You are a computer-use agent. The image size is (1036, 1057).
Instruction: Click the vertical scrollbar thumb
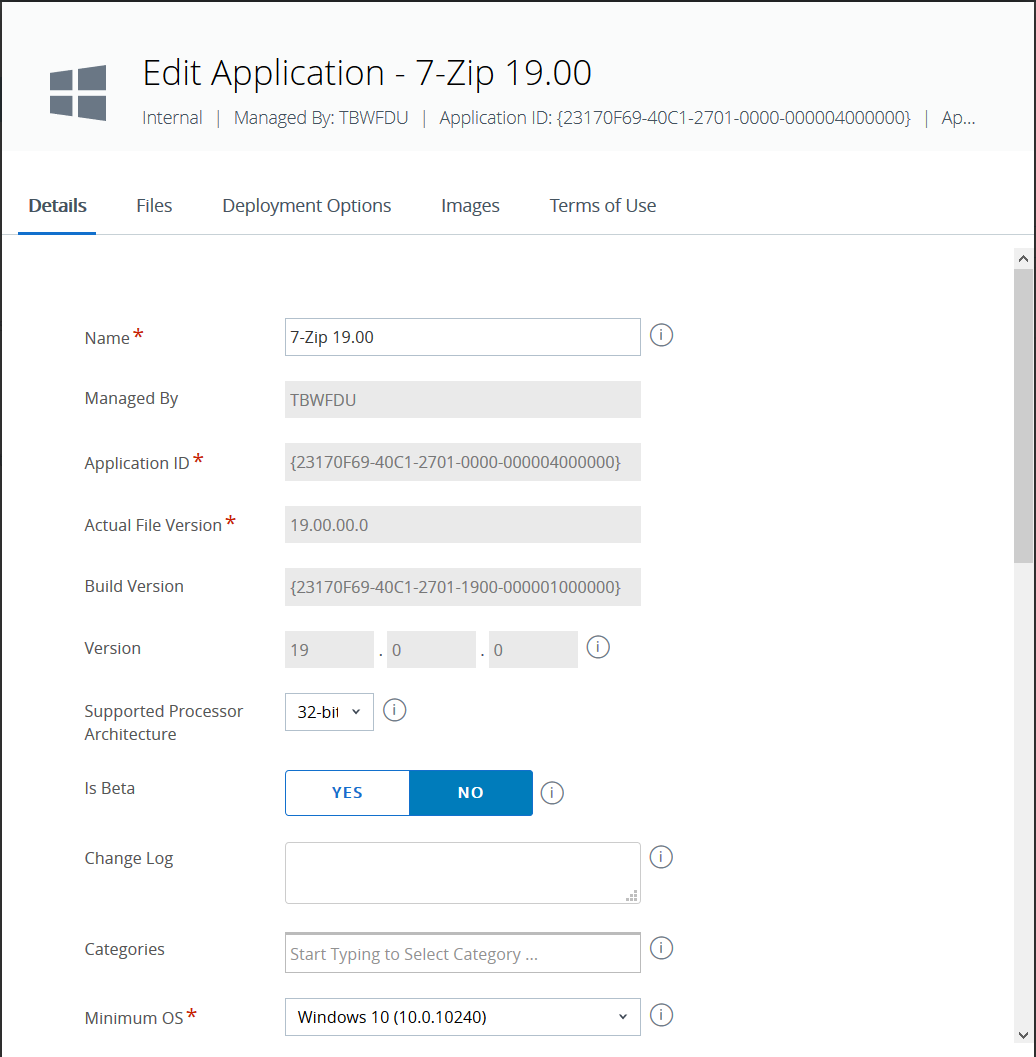click(x=1023, y=415)
